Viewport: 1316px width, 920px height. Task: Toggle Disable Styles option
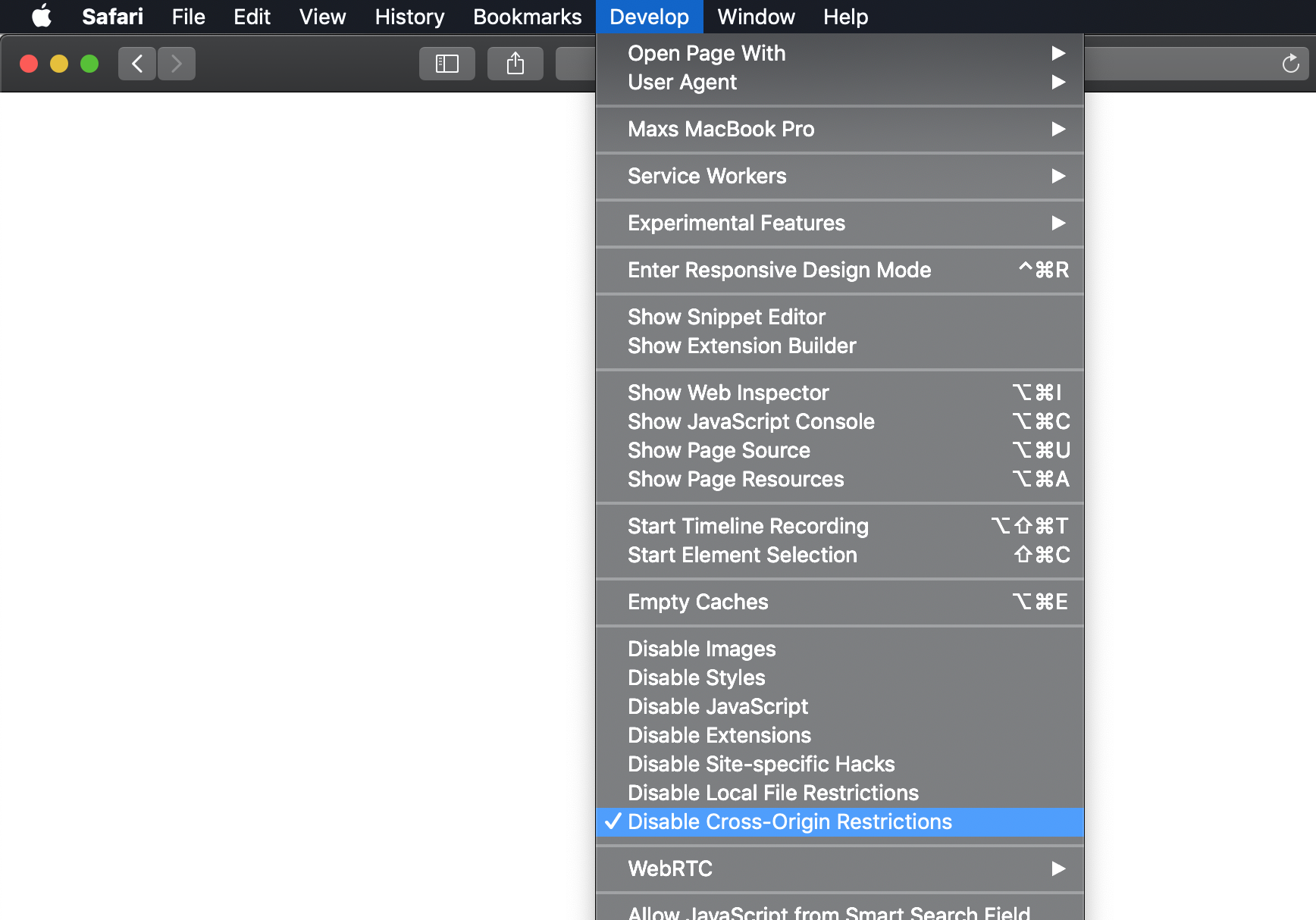tap(840, 677)
